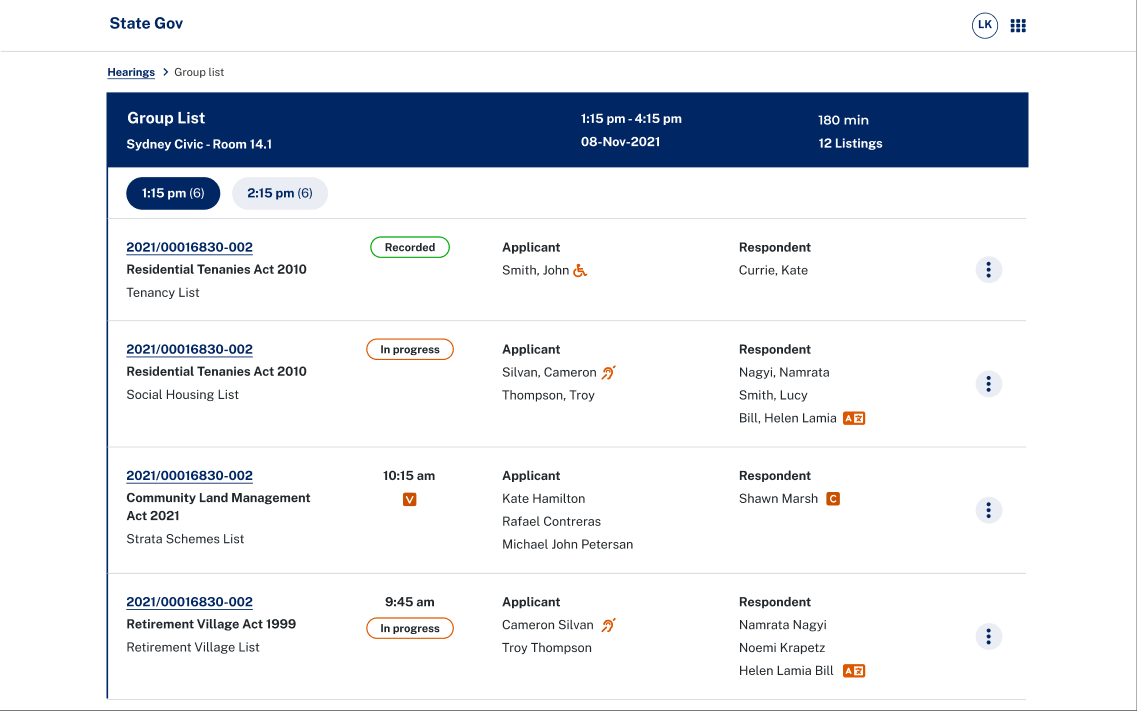Open more options for Social Housing List row
1137x711 pixels.
point(988,383)
